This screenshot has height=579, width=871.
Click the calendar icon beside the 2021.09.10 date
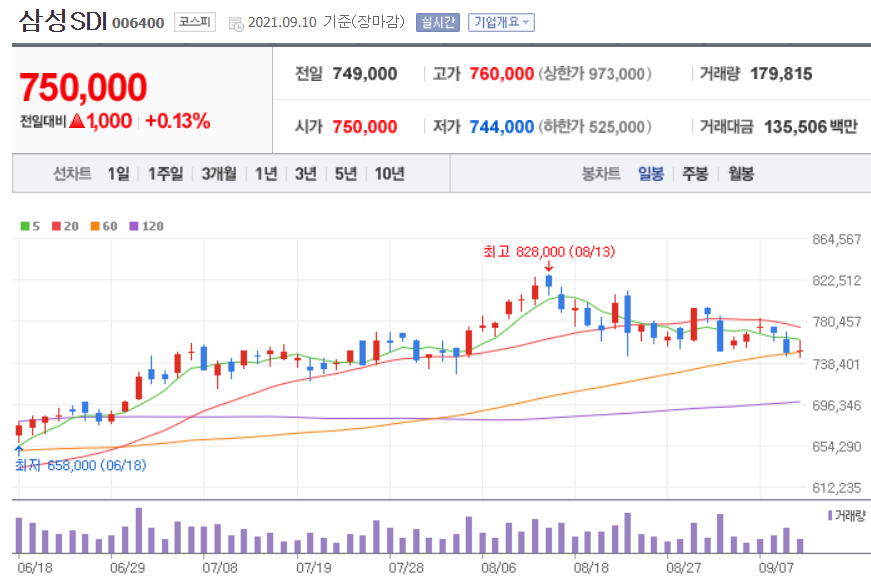pyautogui.click(x=236, y=23)
